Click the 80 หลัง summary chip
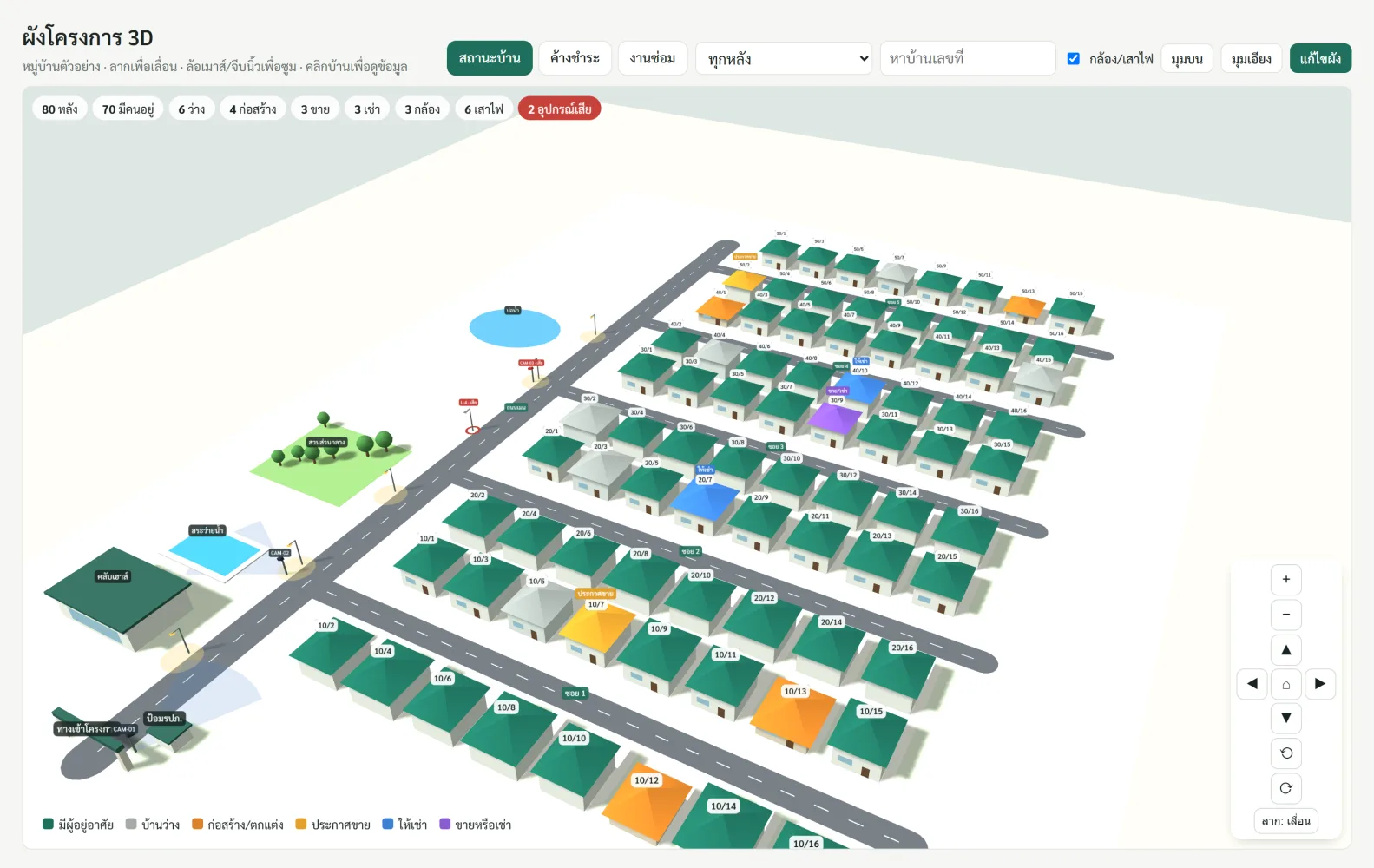This screenshot has width=1374, height=868. click(60, 109)
